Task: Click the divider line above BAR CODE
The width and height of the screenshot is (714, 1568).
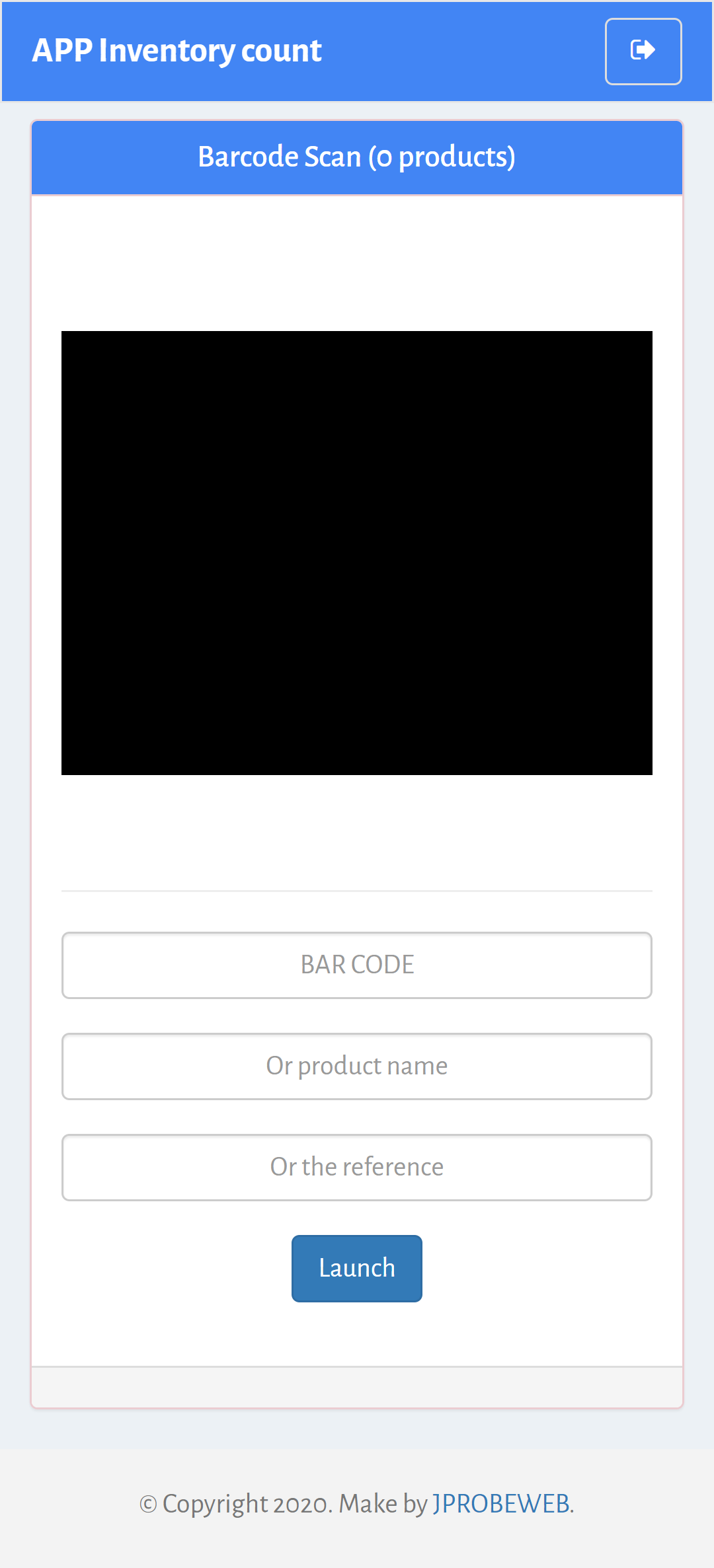Action: point(357,891)
